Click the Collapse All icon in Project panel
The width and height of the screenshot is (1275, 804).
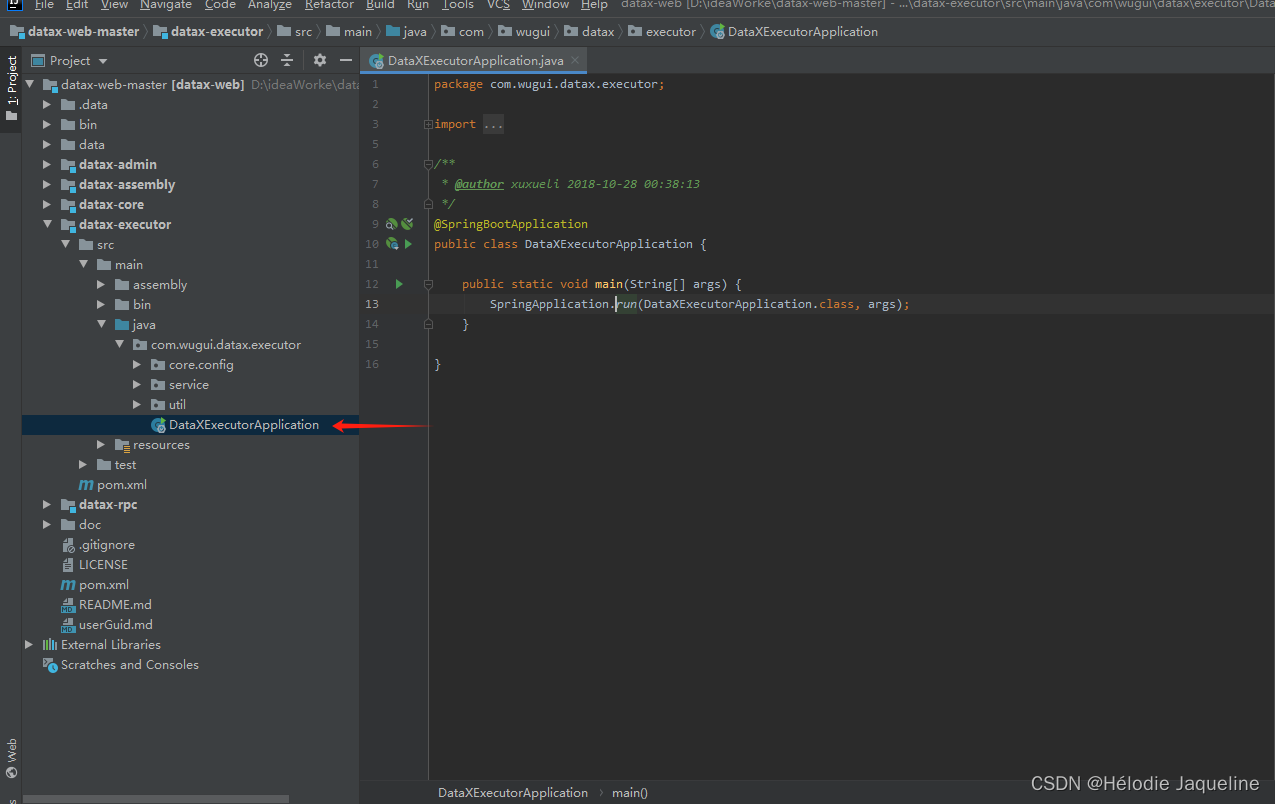tap(287, 61)
